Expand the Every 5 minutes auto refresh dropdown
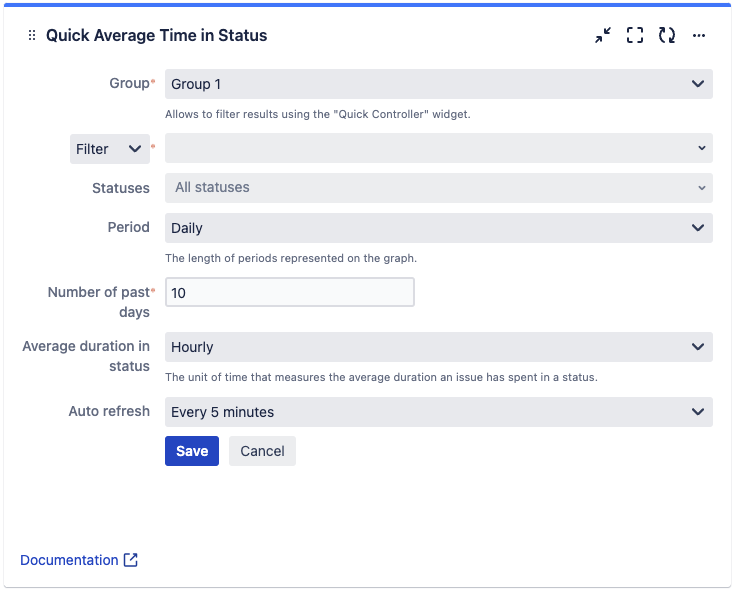 point(438,412)
